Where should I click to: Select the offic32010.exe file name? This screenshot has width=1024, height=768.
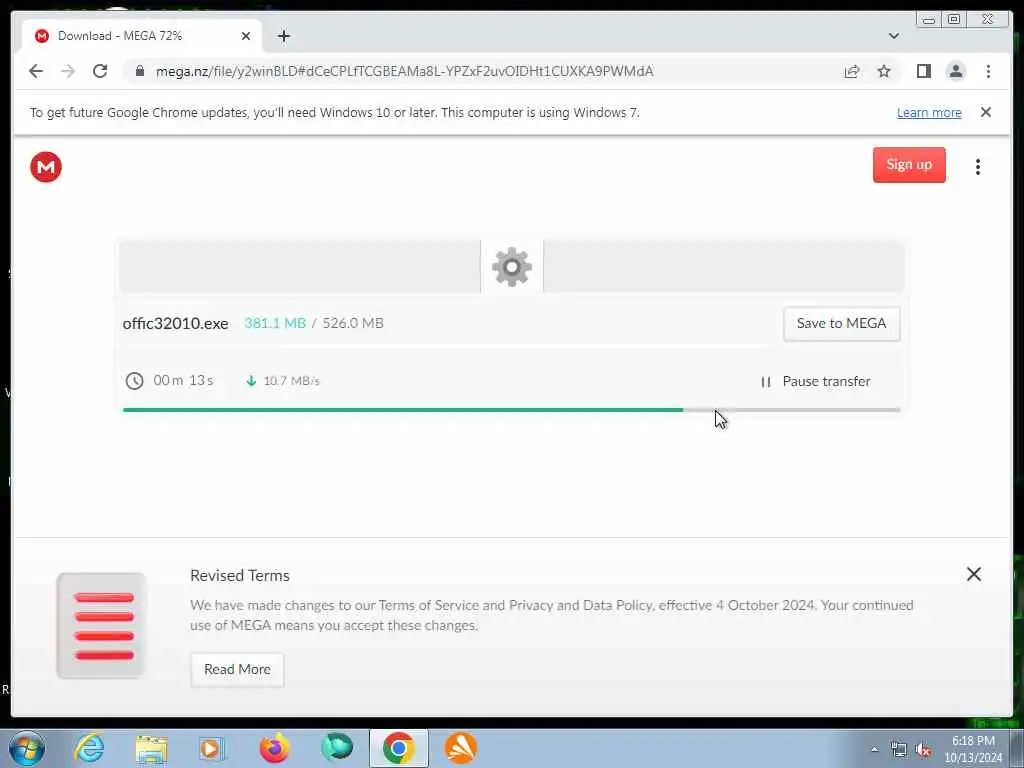pos(176,323)
